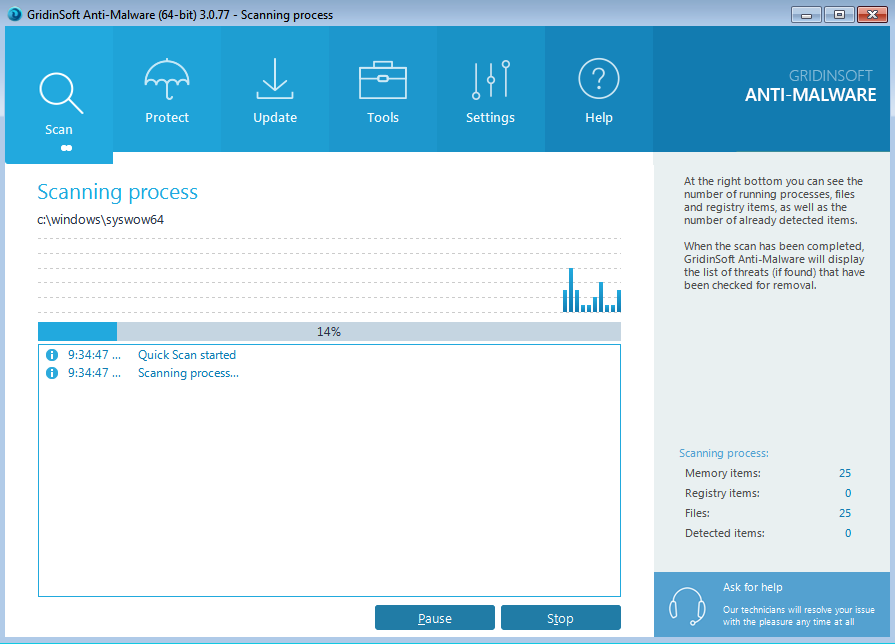This screenshot has width=895, height=644.
Task: Click info icon beside Quick Scan started
Action: pyautogui.click(x=52, y=355)
